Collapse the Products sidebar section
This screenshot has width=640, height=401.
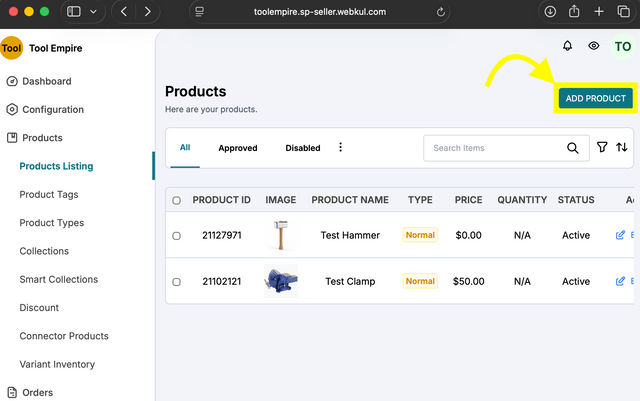42,138
